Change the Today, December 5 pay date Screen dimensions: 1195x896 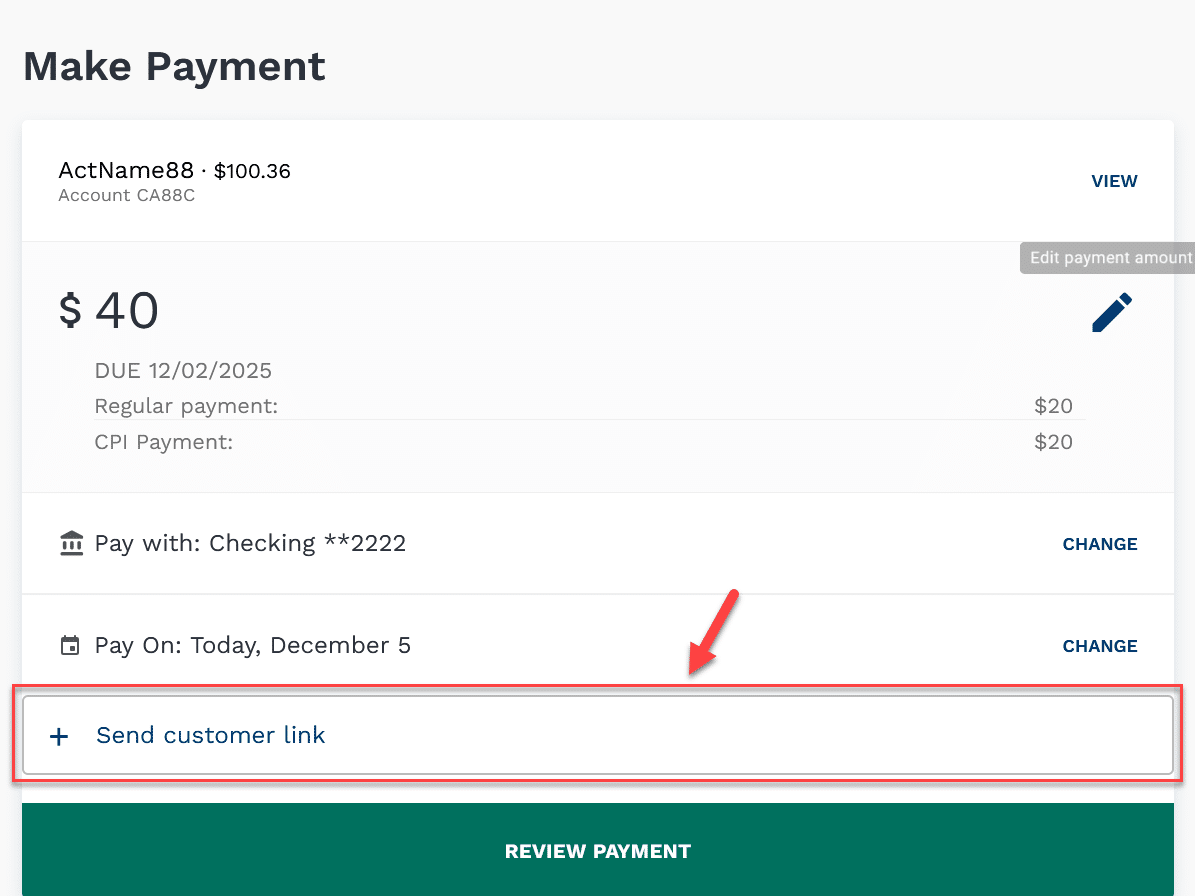click(x=1100, y=646)
